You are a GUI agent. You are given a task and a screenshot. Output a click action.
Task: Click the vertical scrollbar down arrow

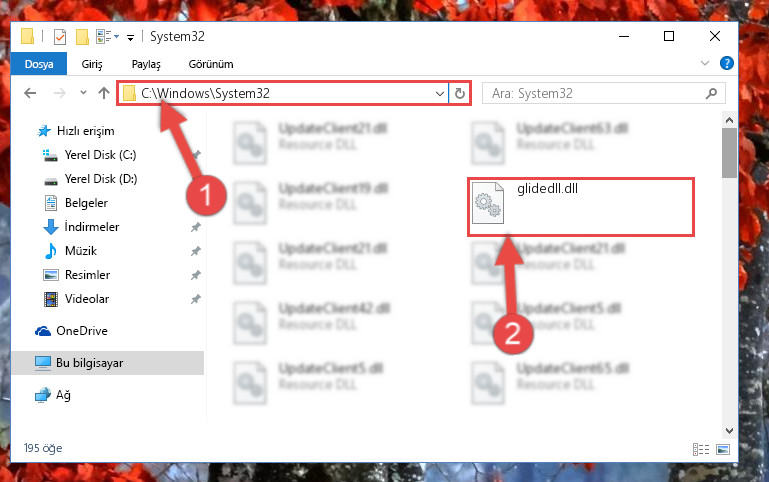pos(729,431)
